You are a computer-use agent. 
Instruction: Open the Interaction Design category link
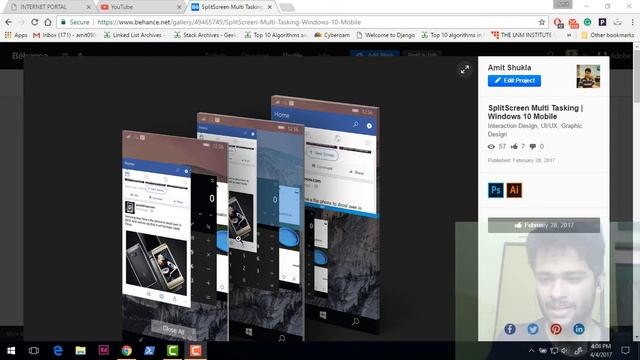coord(512,126)
